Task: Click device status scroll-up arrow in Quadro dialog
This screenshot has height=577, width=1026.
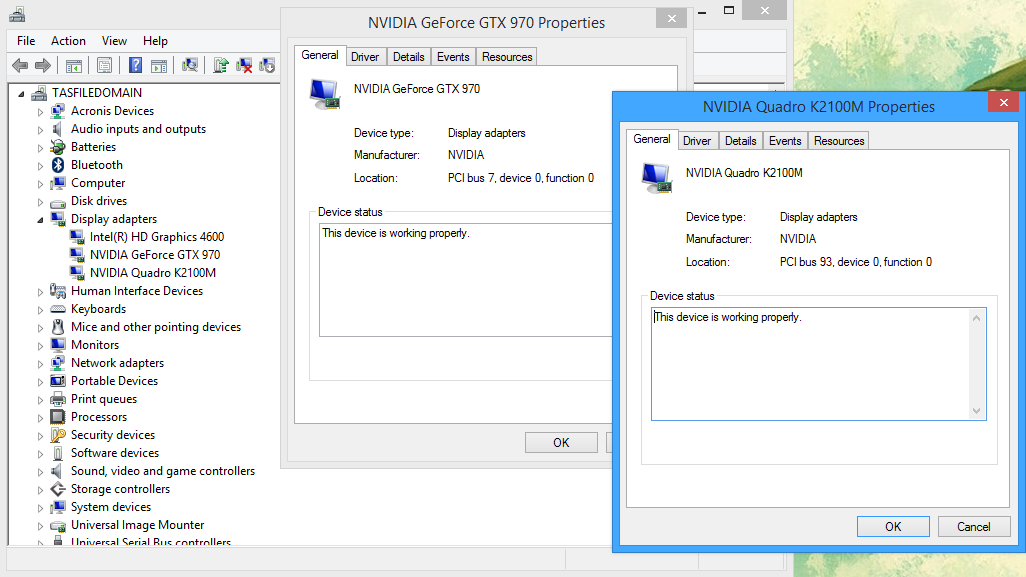Action: (976, 318)
